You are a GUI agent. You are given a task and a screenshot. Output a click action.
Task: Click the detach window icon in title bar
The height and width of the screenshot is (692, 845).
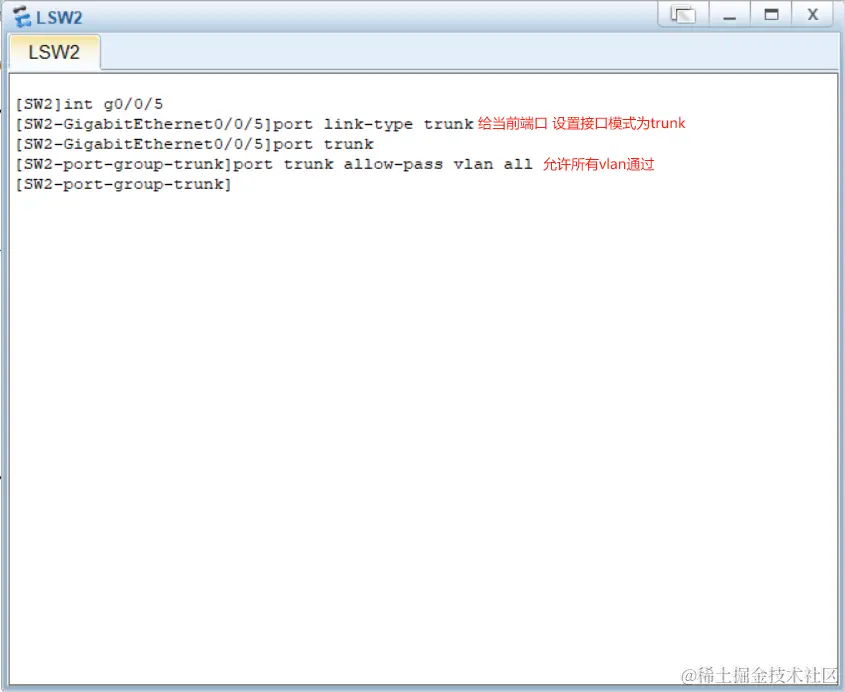[x=683, y=15]
